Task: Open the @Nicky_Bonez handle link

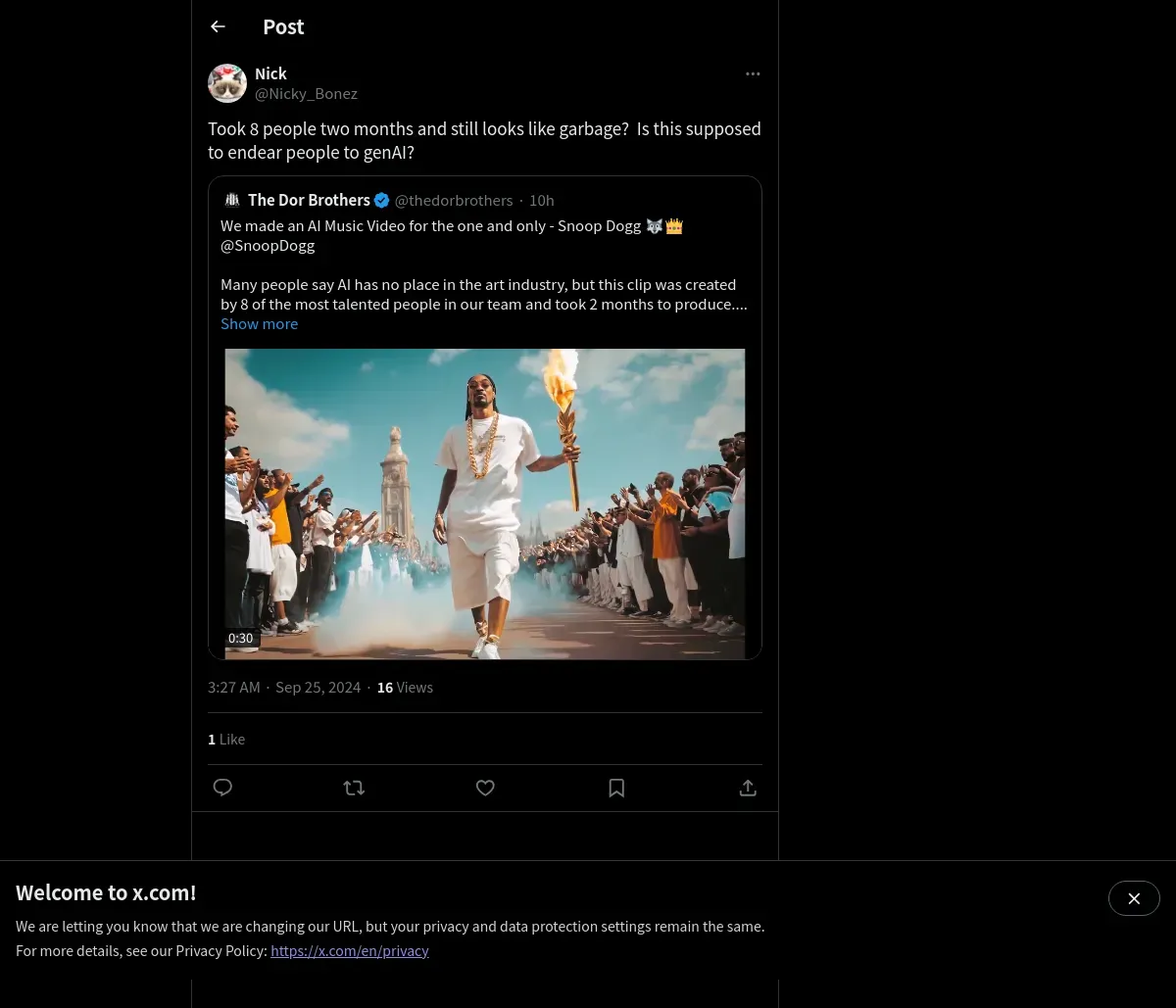Action: coord(306,94)
